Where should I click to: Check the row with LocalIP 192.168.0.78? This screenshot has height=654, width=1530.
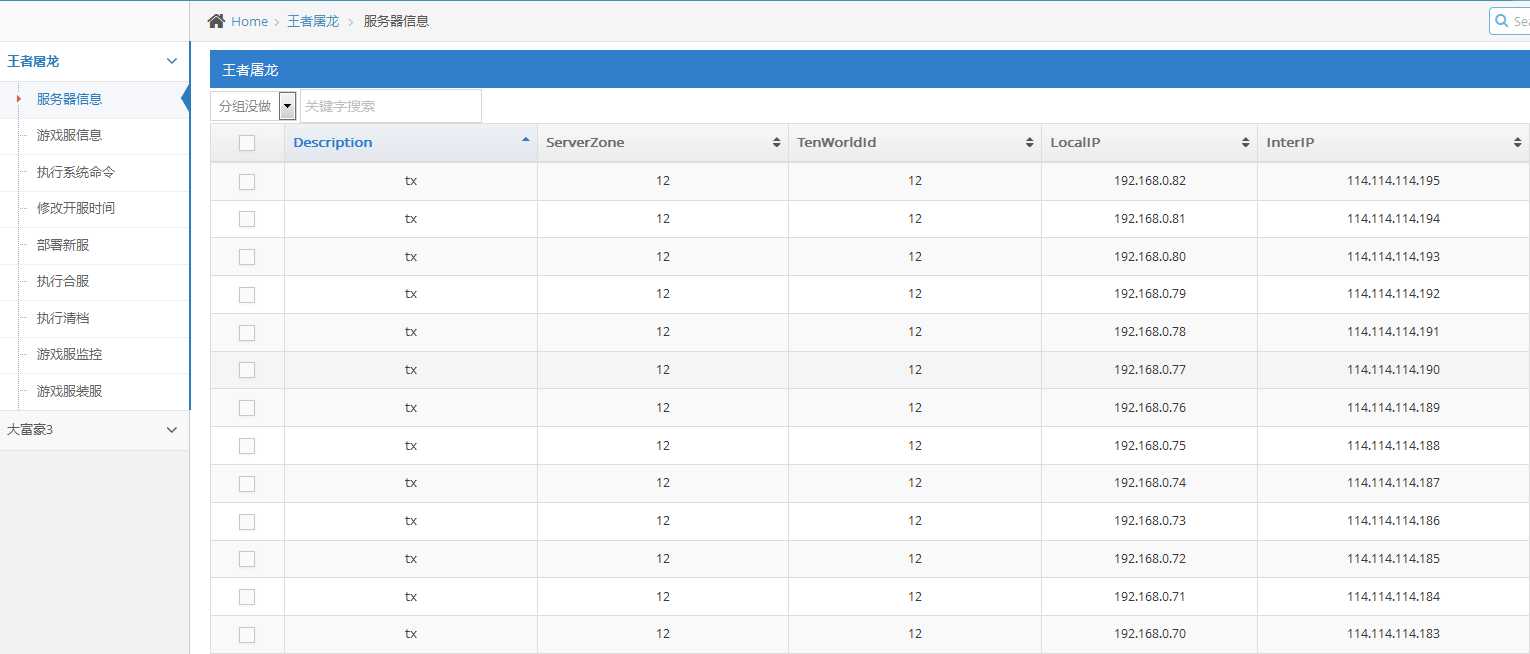[x=247, y=333]
